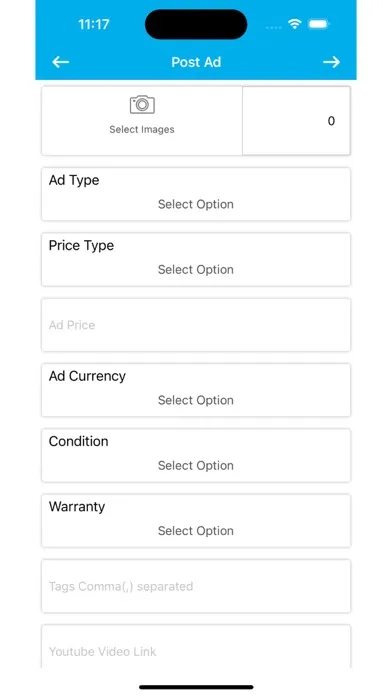392x696 pixels.
Task: Choose an option for Condition
Action: point(196,455)
